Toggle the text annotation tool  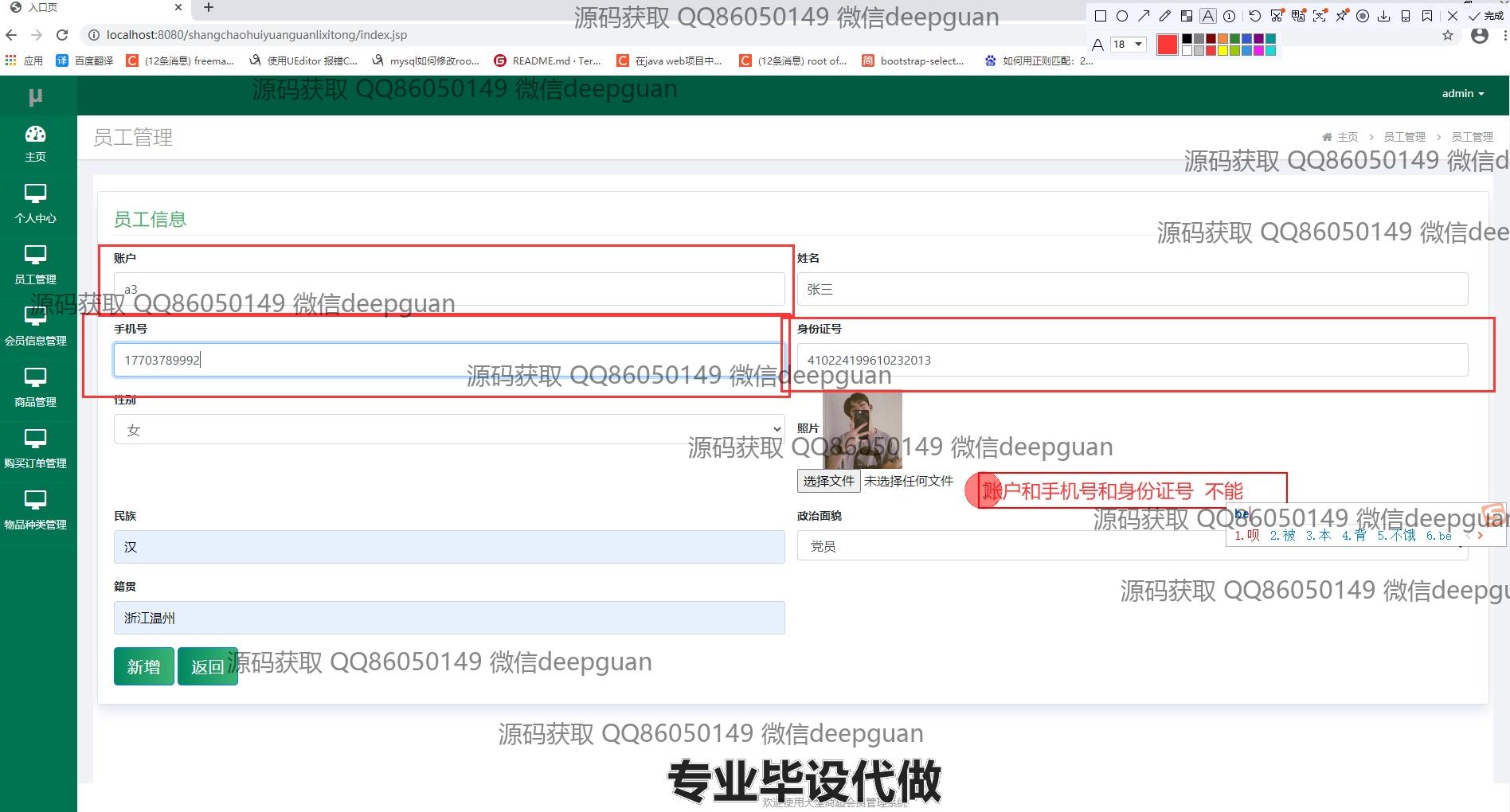[x=1208, y=16]
